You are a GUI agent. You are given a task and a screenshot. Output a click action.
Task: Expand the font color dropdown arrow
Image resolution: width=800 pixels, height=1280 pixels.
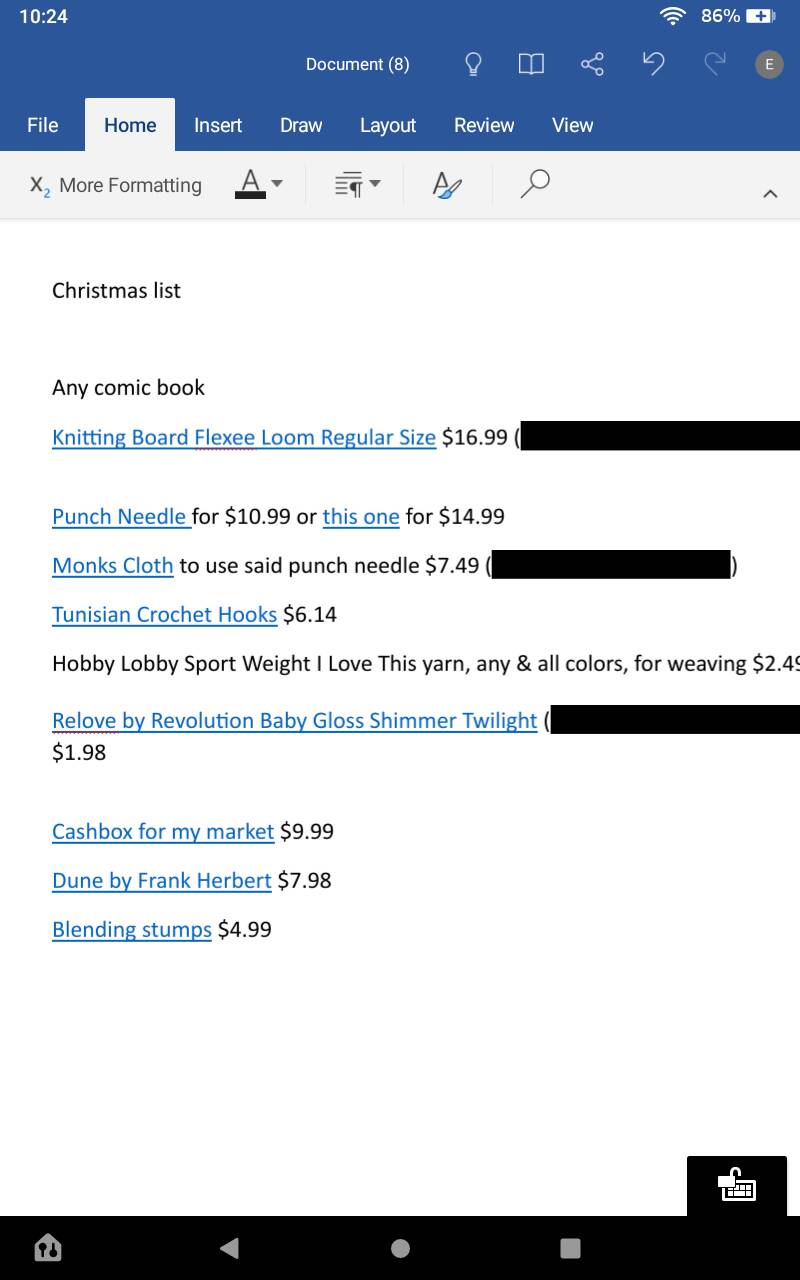click(278, 184)
